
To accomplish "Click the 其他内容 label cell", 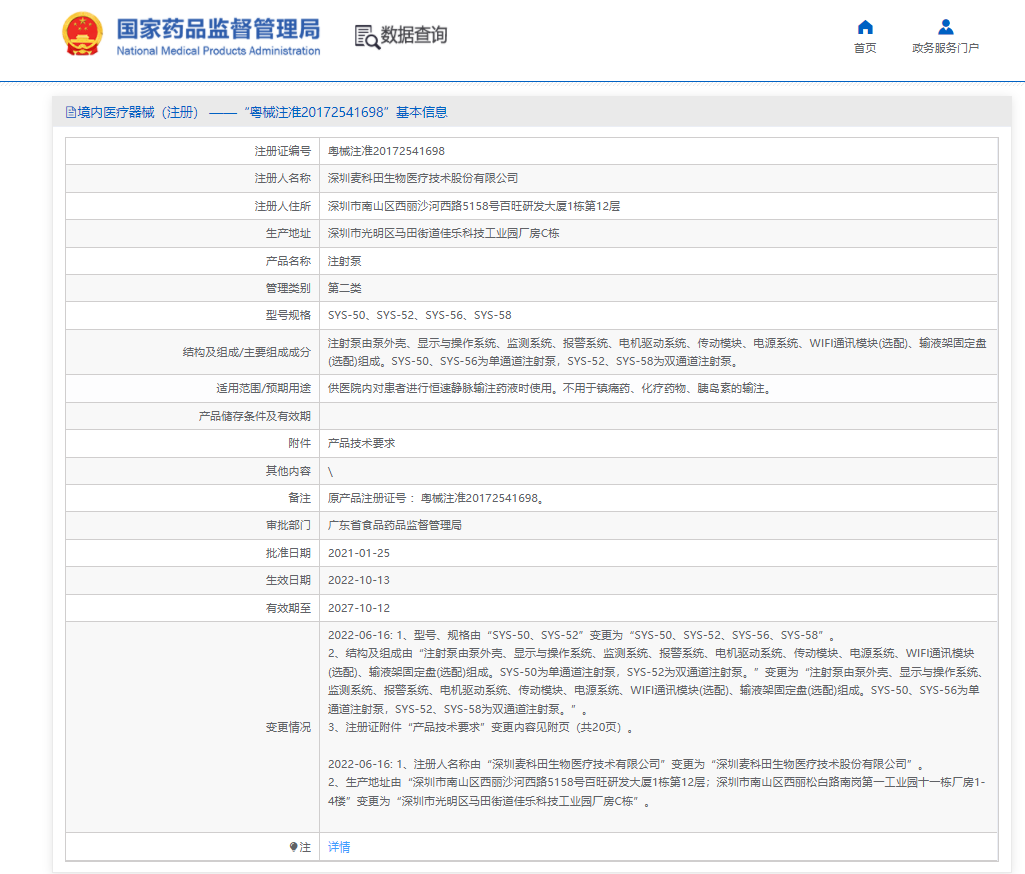I will [192, 471].
